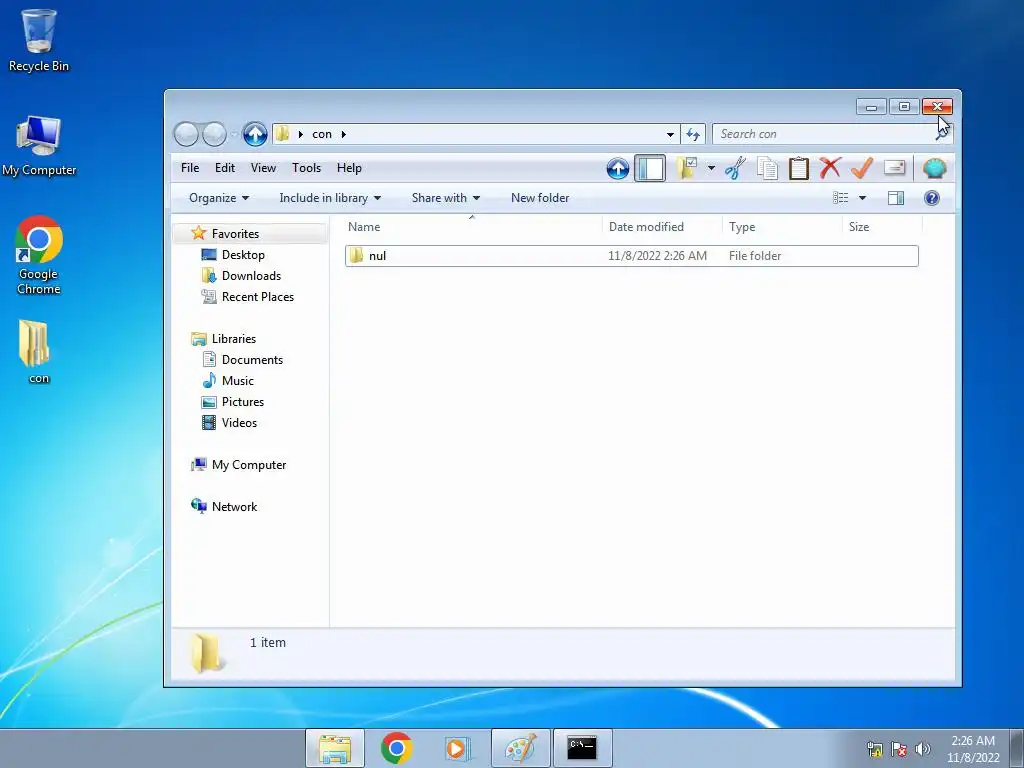Toggle the preview pane button
1024x768 pixels.
coord(896,198)
